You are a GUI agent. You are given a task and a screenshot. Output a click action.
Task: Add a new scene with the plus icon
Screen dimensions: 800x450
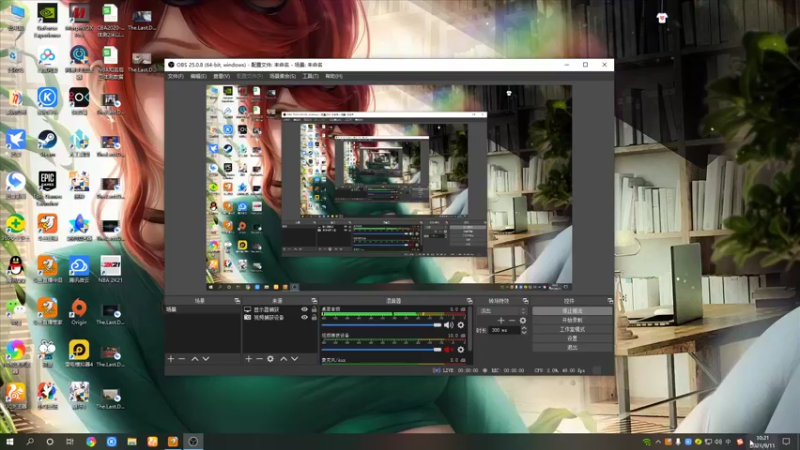pyautogui.click(x=171, y=359)
